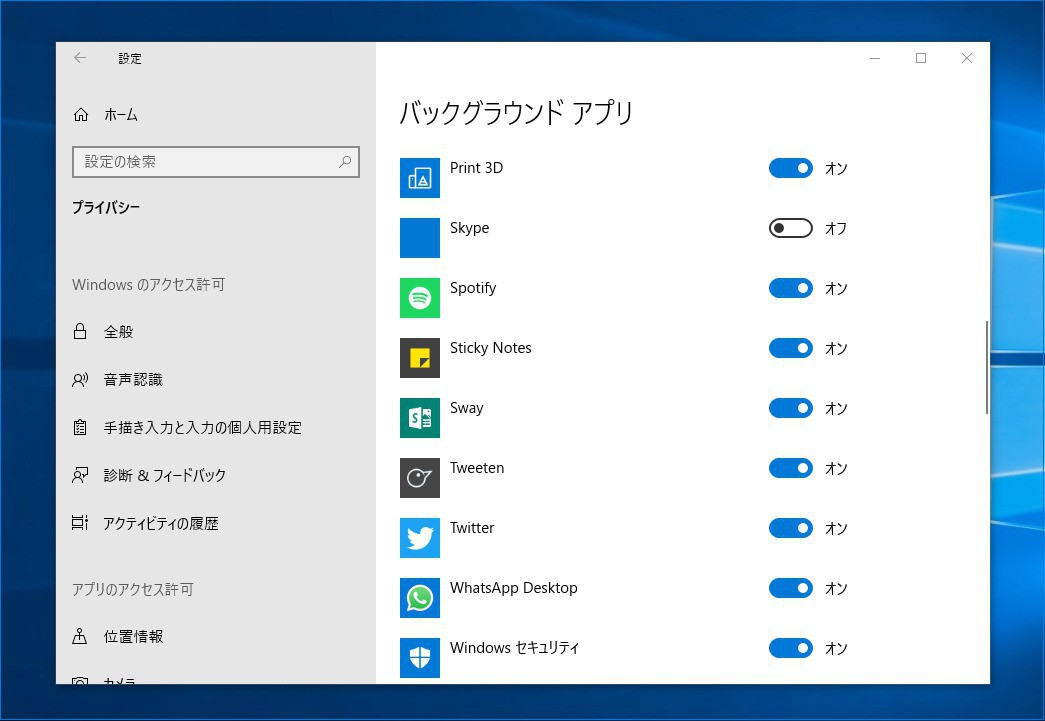Open 全般 privacy settings
The width and height of the screenshot is (1045, 721).
click(x=118, y=332)
